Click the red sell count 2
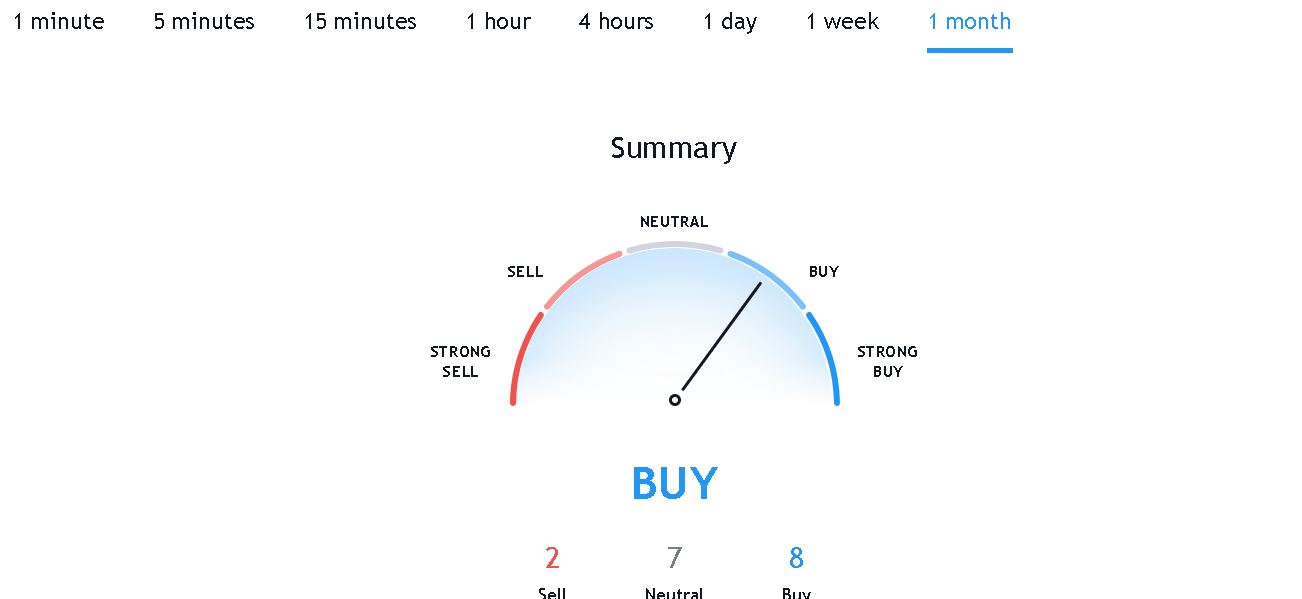This screenshot has height=599, width=1302. coord(552,558)
